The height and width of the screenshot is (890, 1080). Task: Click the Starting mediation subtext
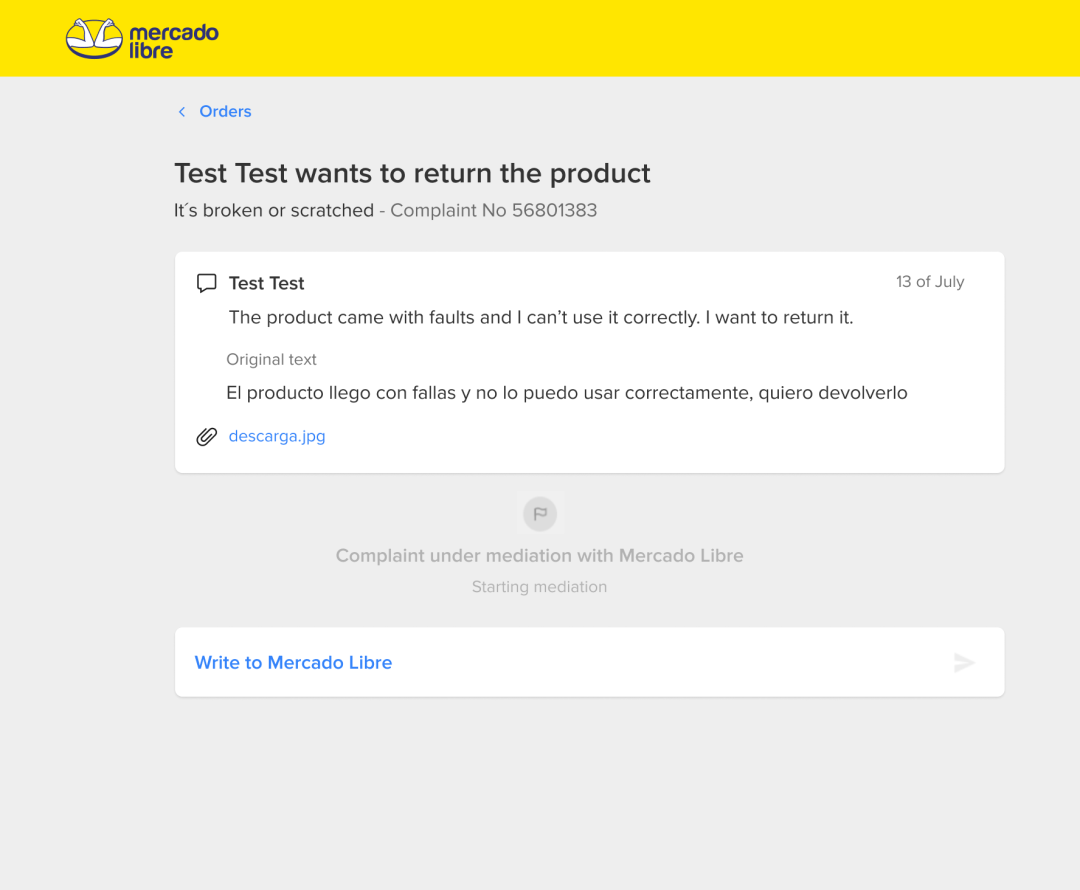pyautogui.click(x=540, y=587)
